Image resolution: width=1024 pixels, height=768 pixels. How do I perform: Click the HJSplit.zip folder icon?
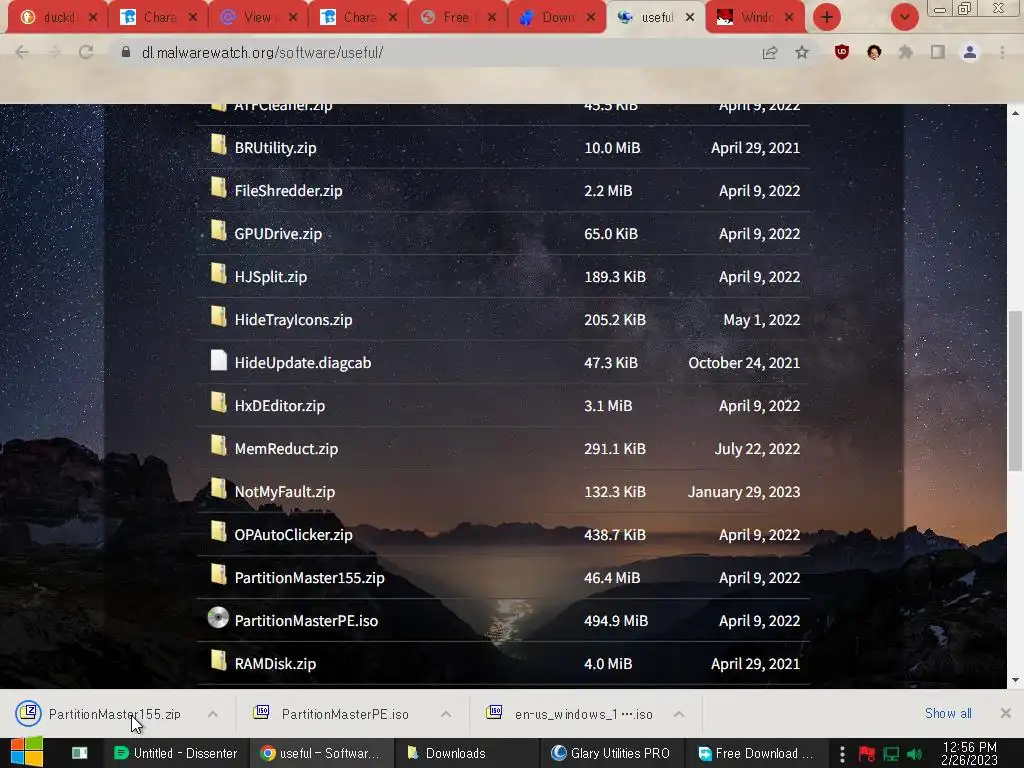click(218, 274)
